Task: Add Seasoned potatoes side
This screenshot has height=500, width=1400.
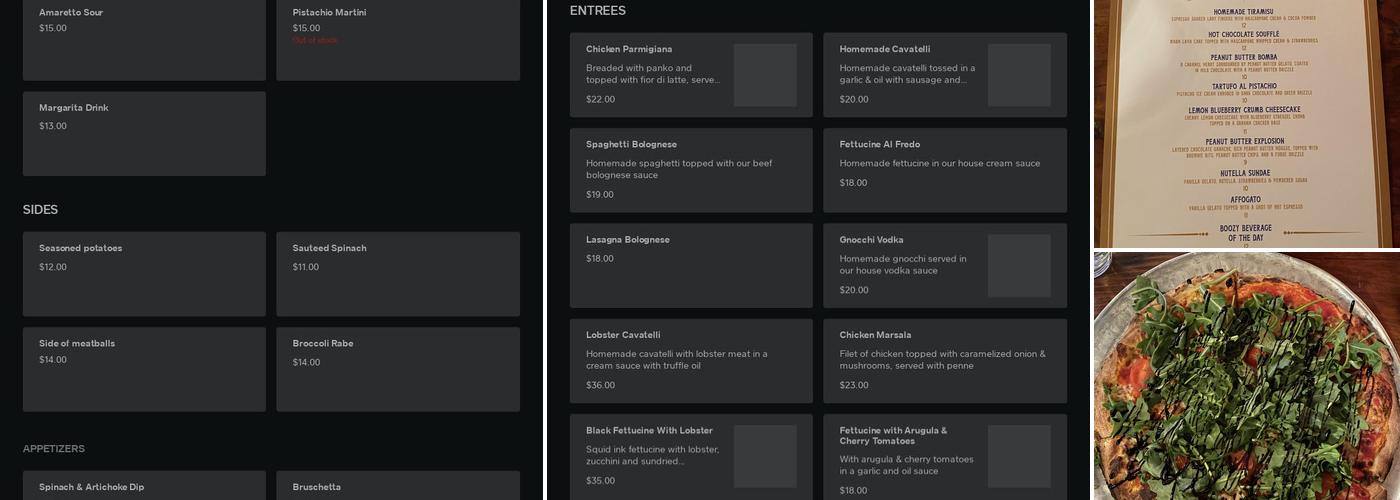Action: pyautogui.click(x=144, y=274)
